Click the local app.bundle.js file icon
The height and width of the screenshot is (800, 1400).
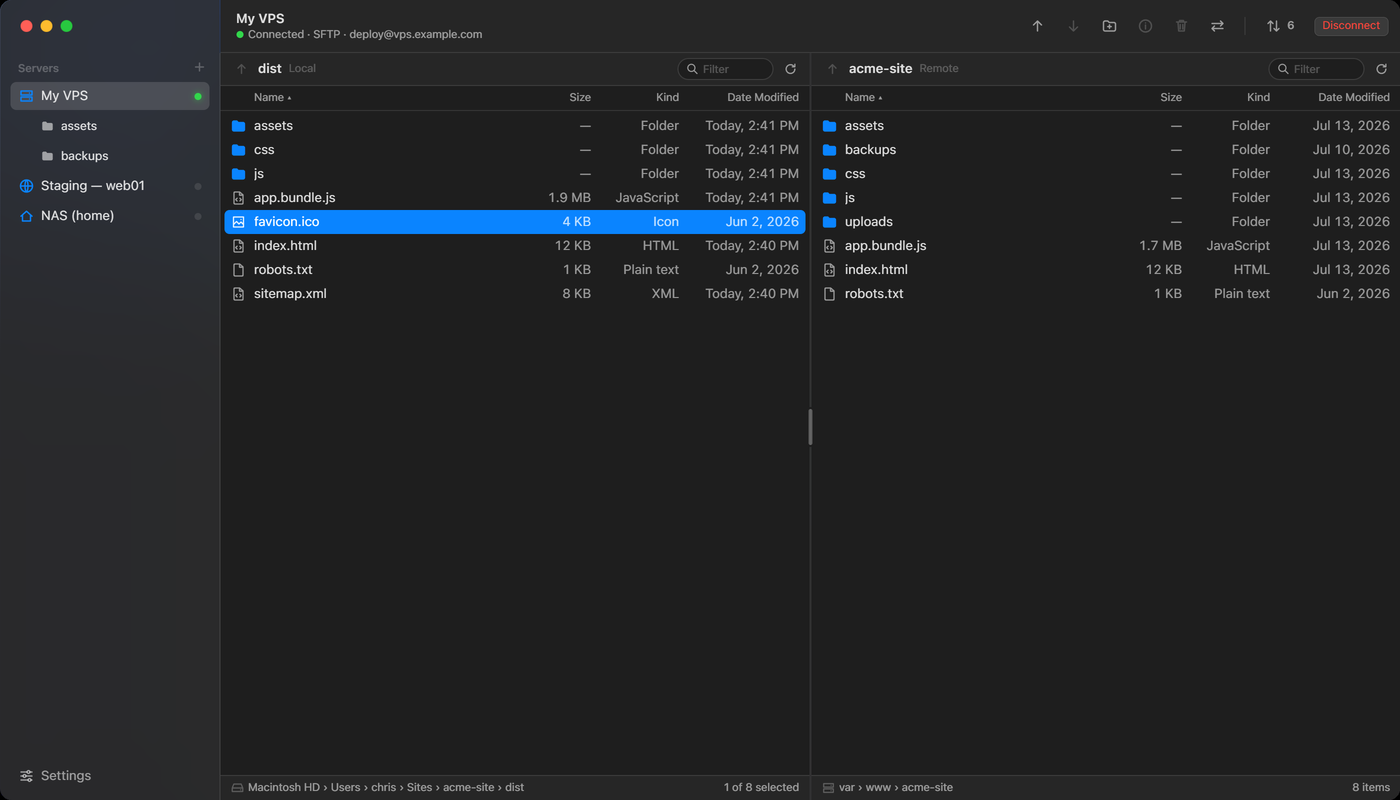(238, 198)
